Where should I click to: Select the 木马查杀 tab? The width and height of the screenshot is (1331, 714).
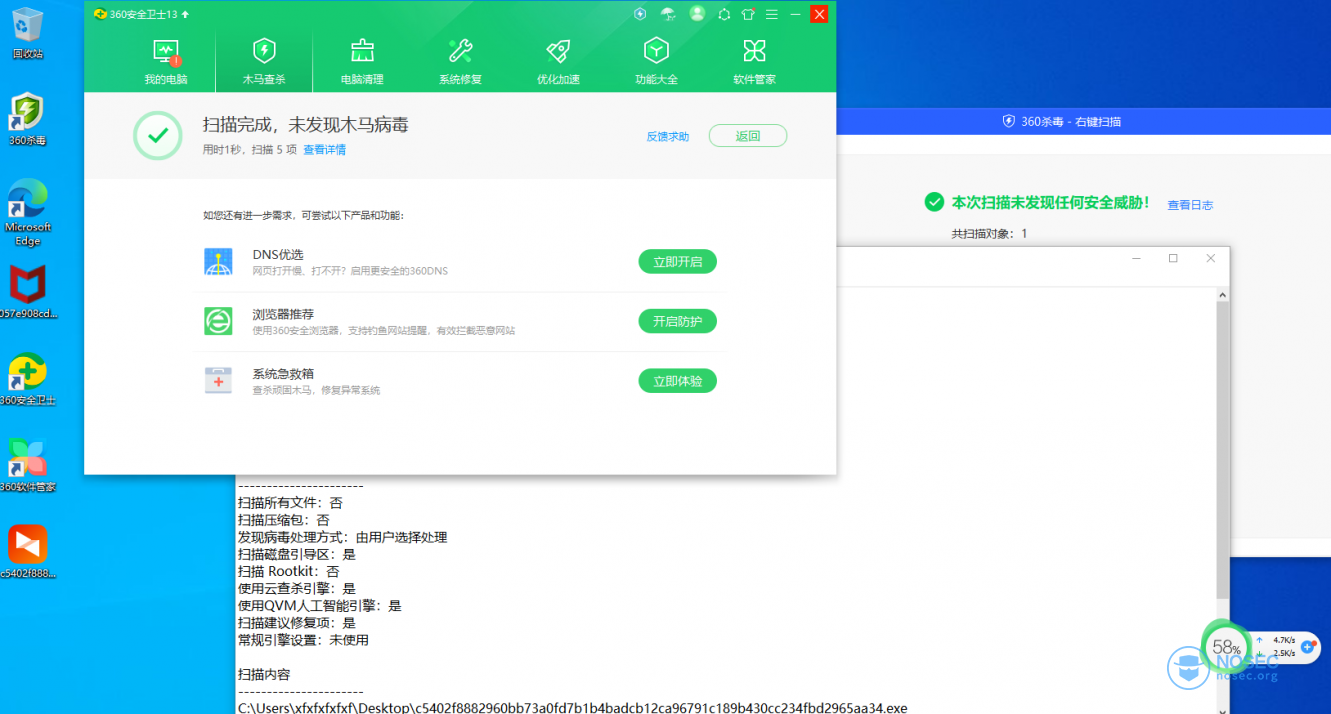click(264, 62)
